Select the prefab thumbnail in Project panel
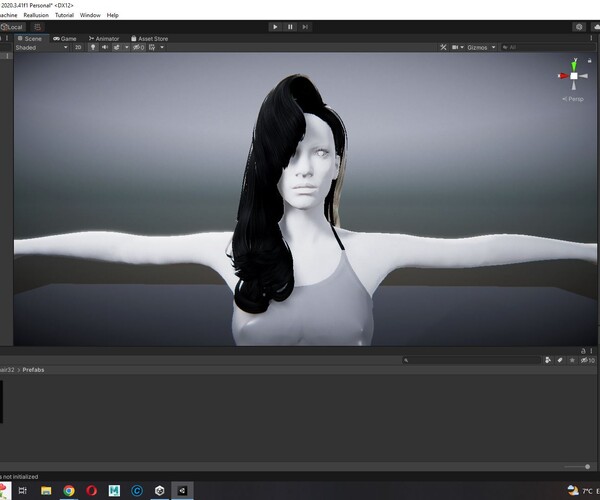 coord(2,402)
